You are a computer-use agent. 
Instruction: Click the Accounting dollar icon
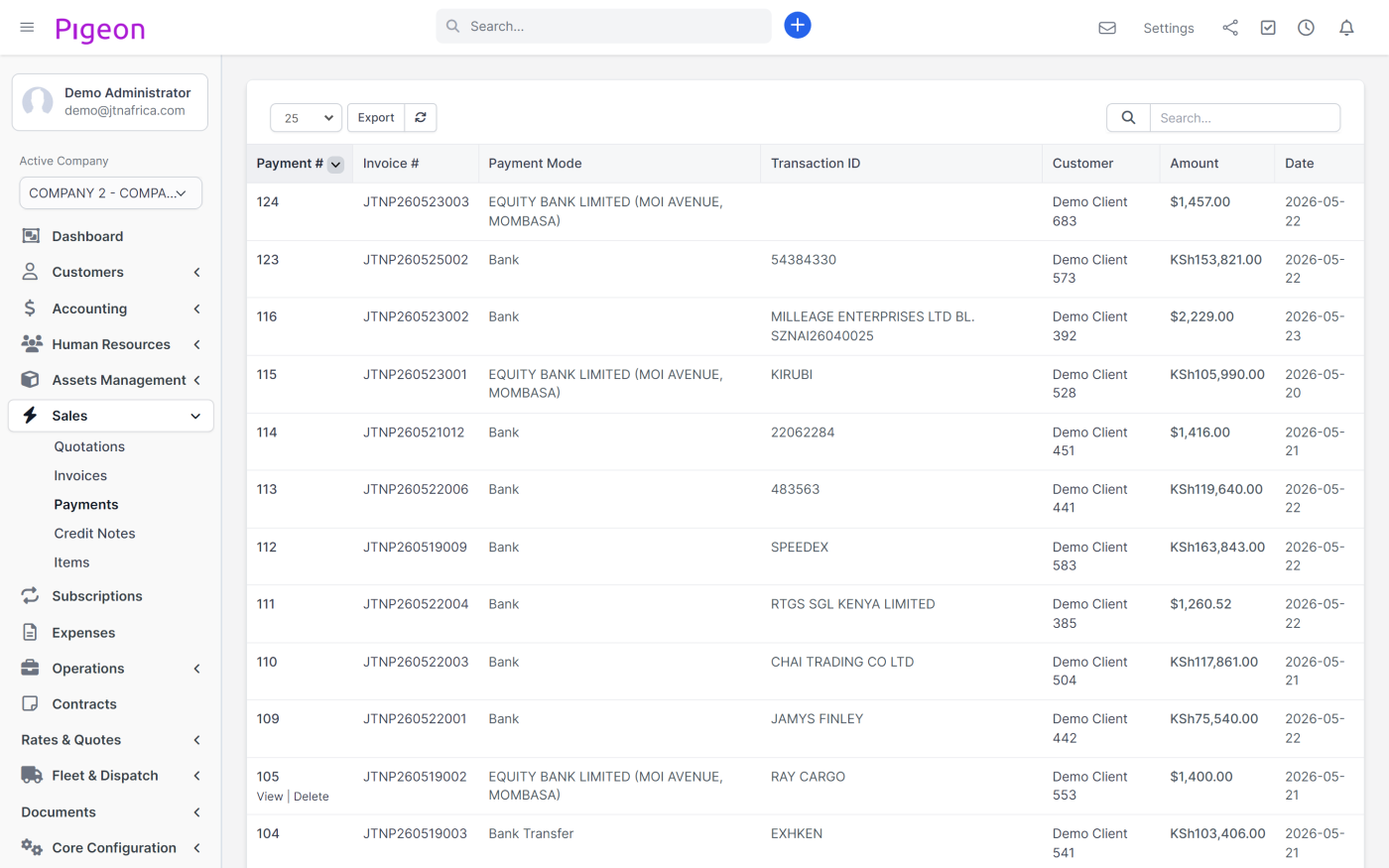[x=30, y=309]
